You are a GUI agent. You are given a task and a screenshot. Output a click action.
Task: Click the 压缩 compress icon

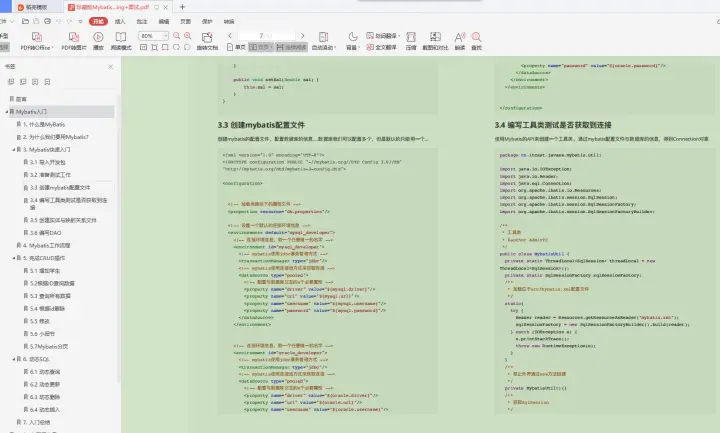pyautogui.click(x=411, y=37)
